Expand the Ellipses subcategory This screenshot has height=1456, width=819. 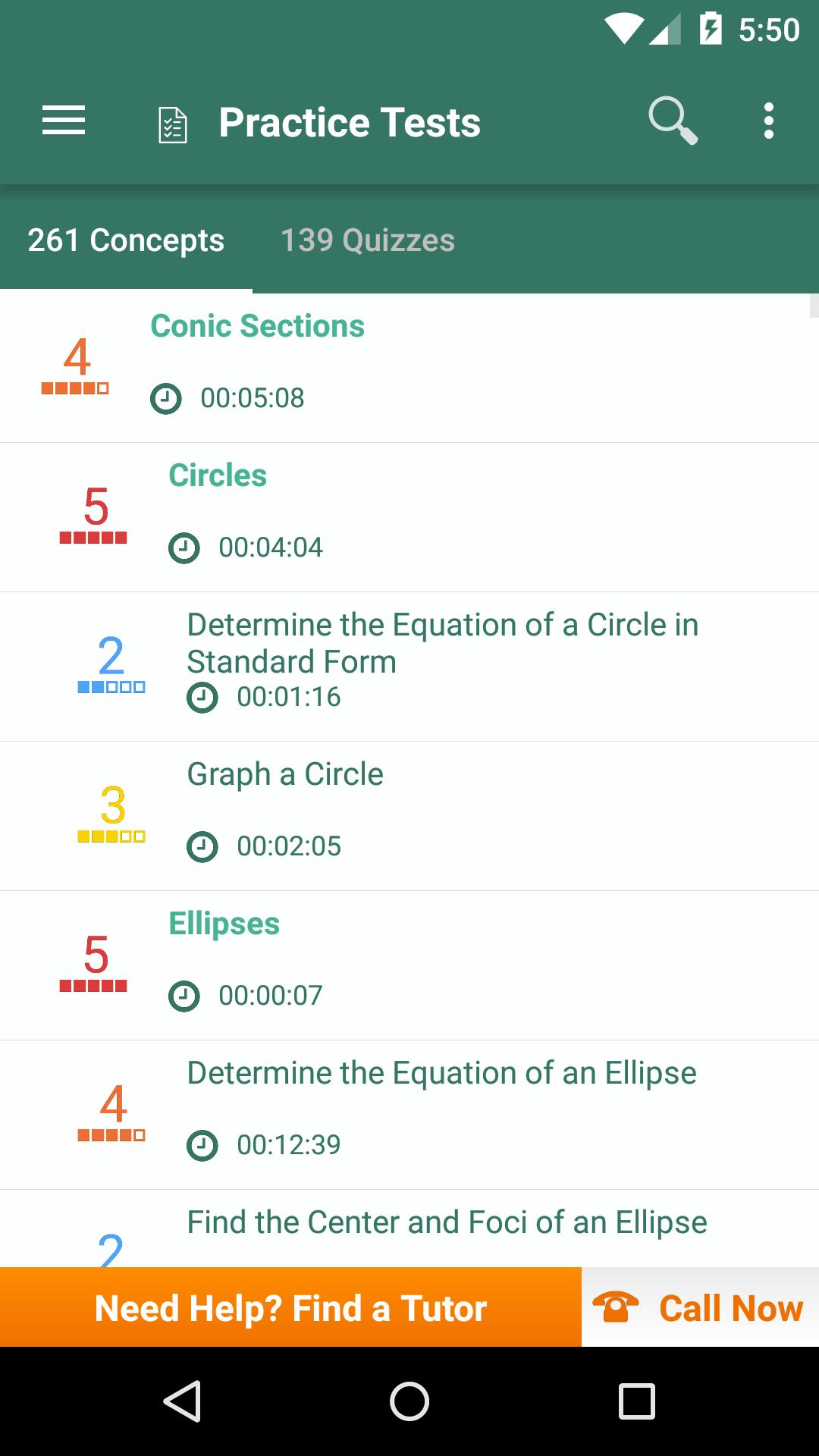click(x=409, y=965)
